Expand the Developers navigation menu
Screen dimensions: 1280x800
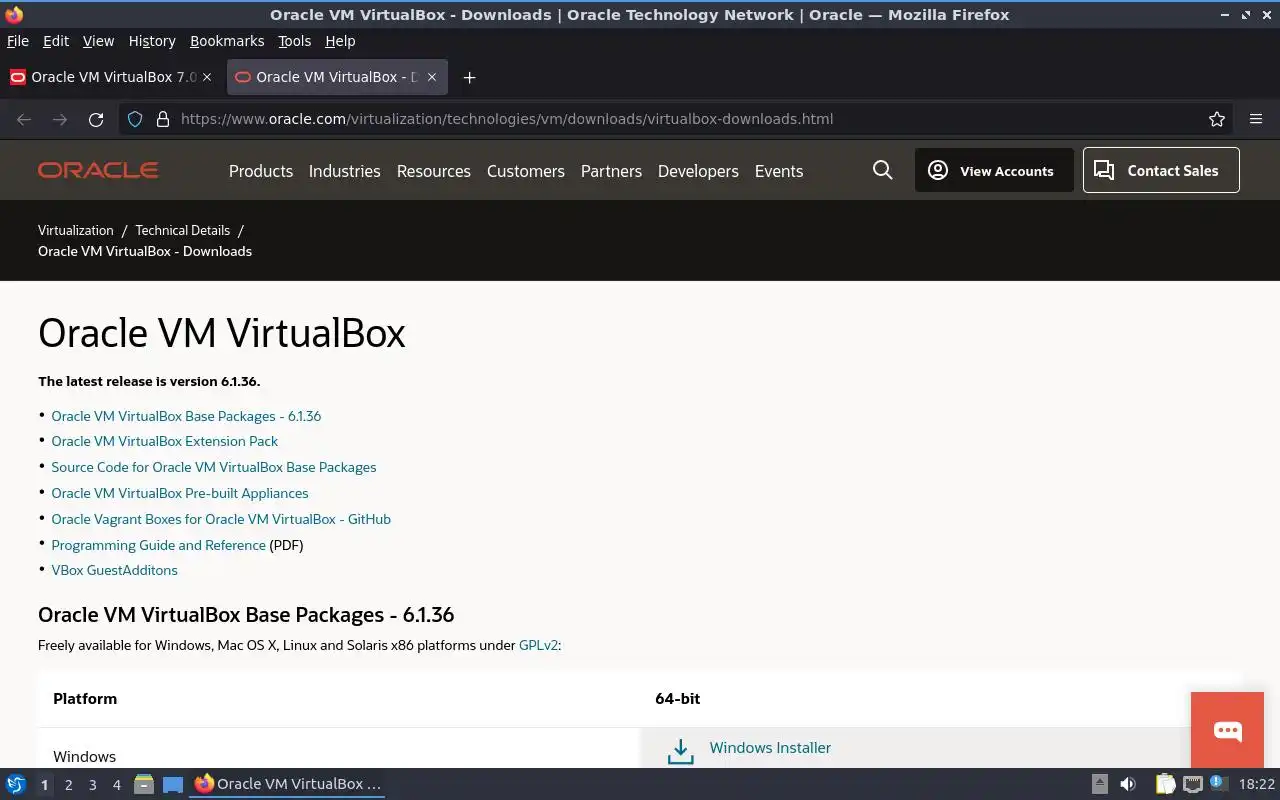[698, 171]
